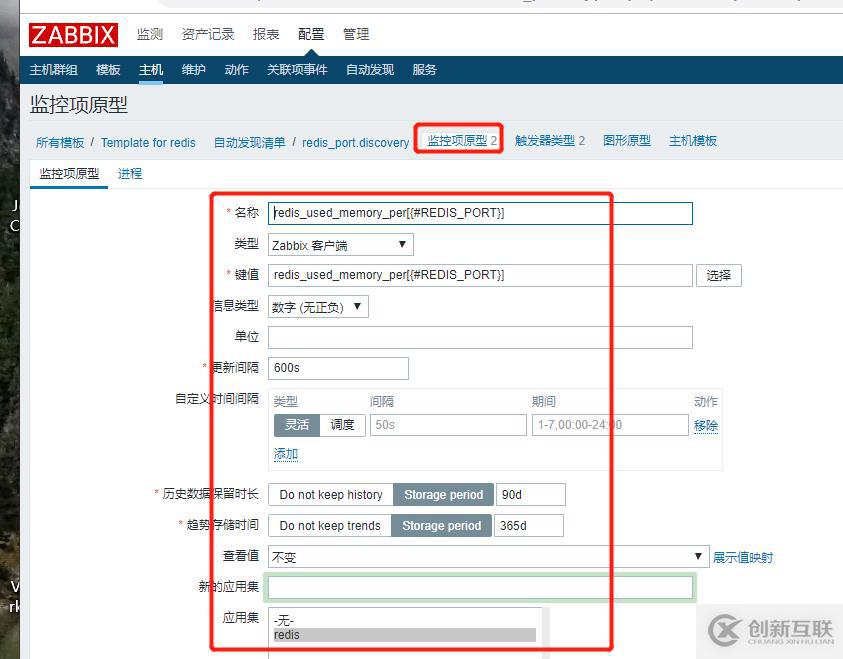
Task: Focus the 365d trends field
Action: pyautogui.click(x=528, y=526)
